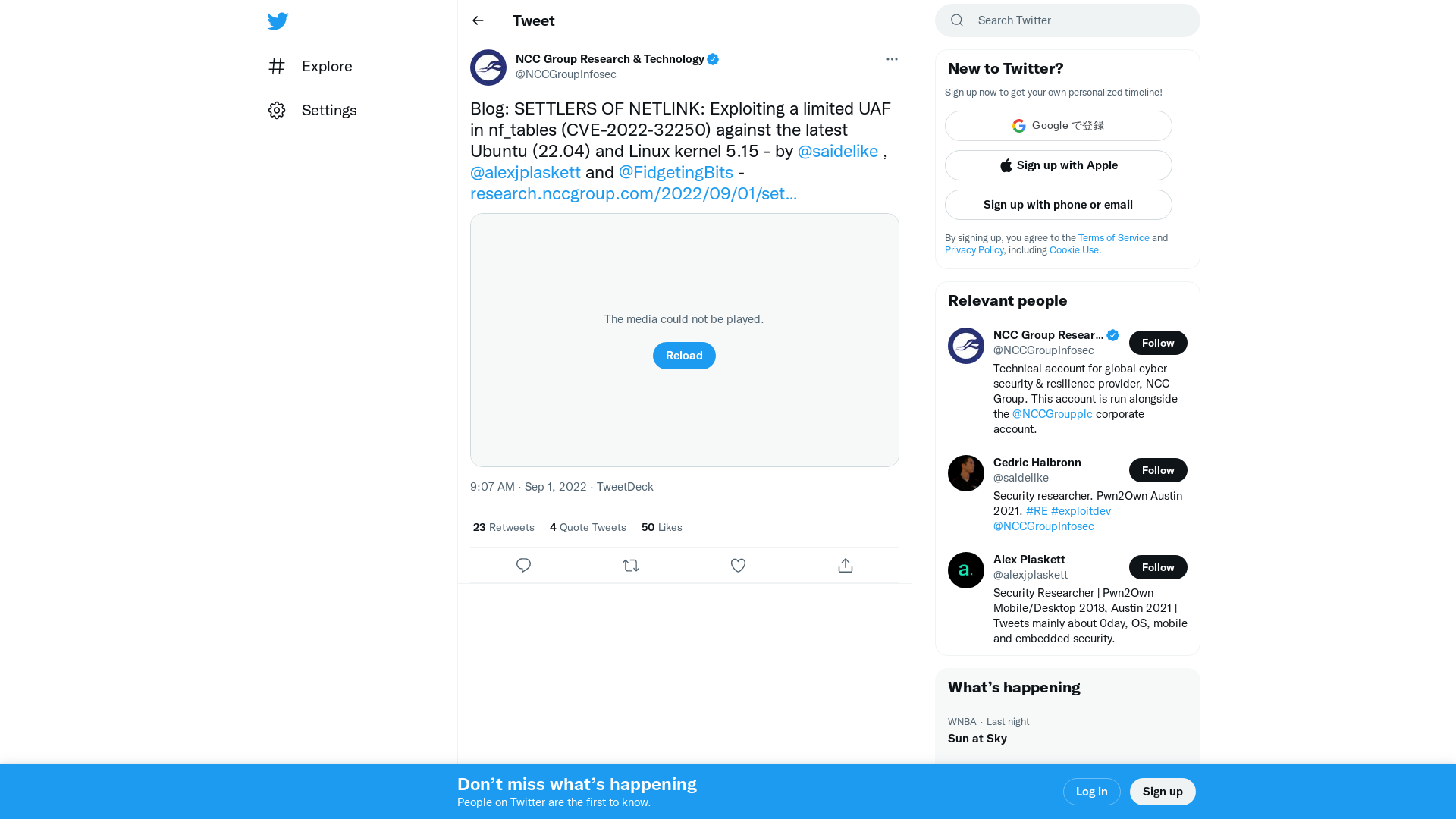Image resolution: width=1456 pixels, height=819 pixels.
Task: Like the tweet with heart icon
Action: [738, 566]
